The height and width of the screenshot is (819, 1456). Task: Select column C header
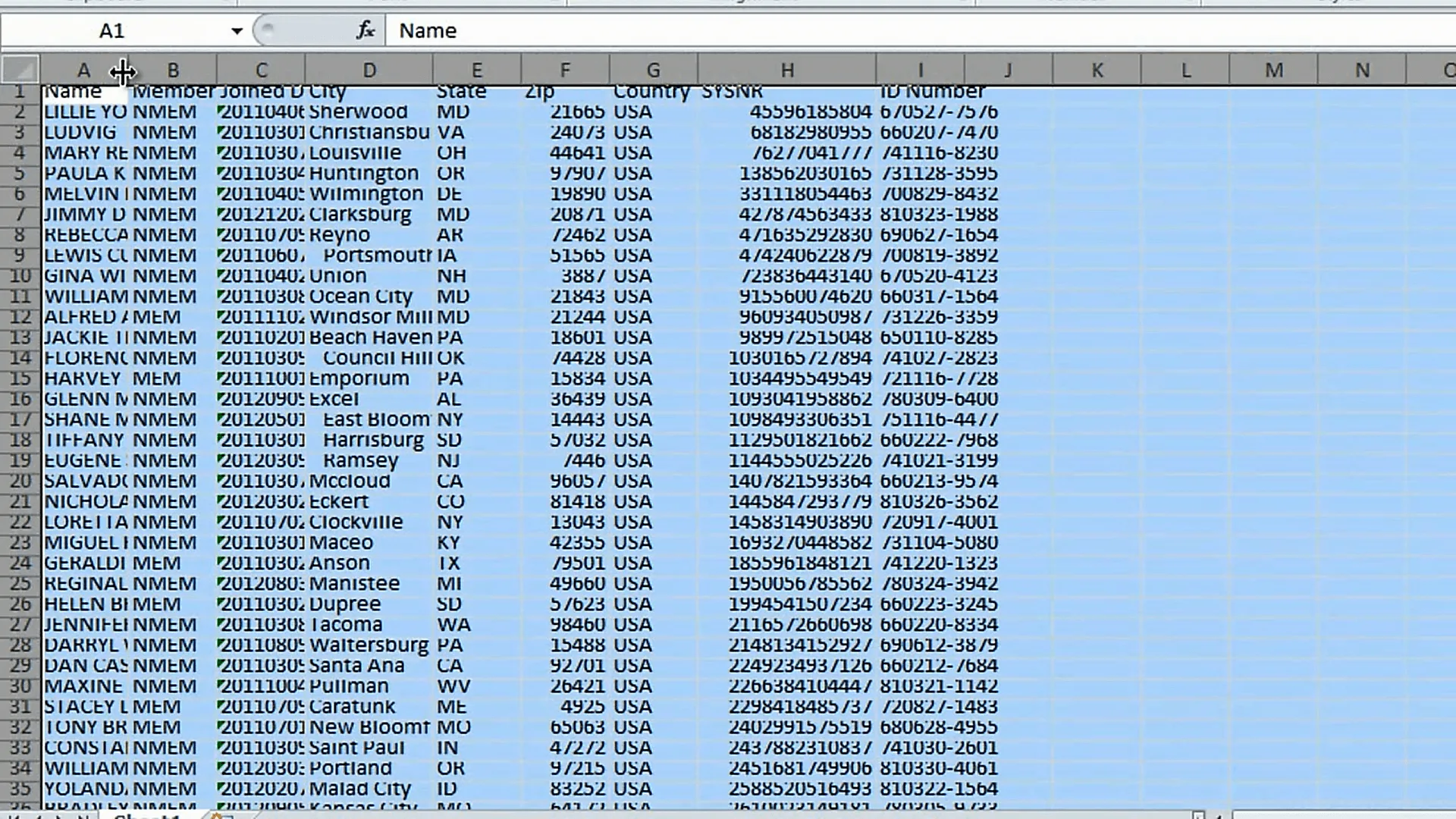(261, 70)
